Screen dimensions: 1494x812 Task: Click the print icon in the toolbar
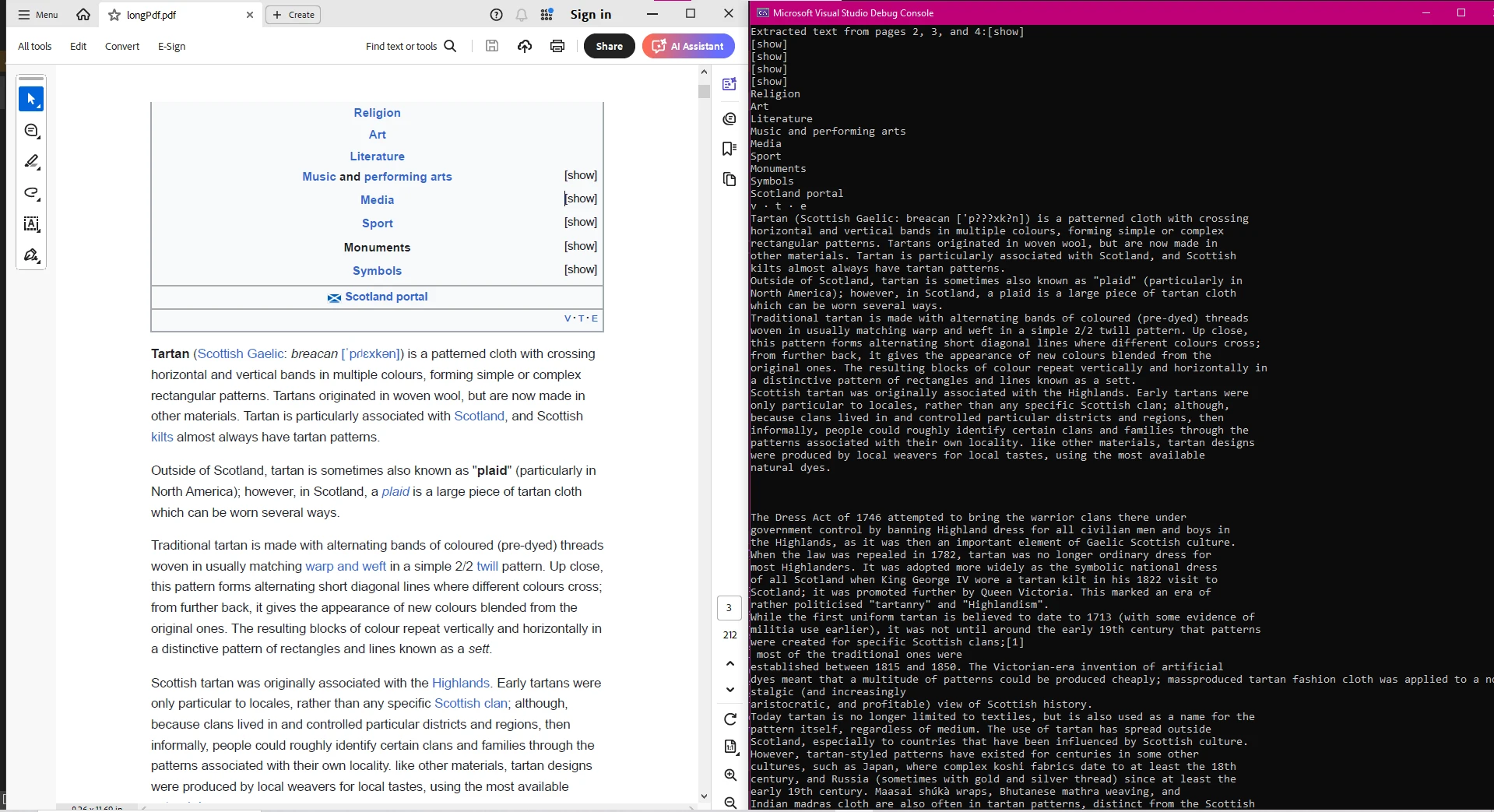(x=557, y=46)
